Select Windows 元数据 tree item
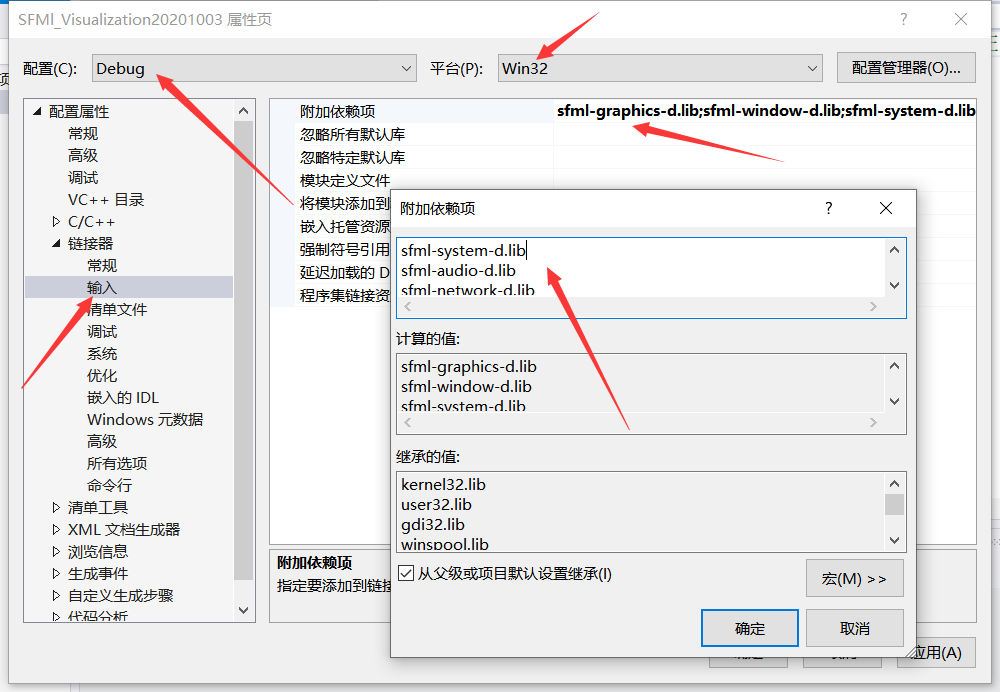This screenshot has height=692, width=1000. (x=145, y=420)
